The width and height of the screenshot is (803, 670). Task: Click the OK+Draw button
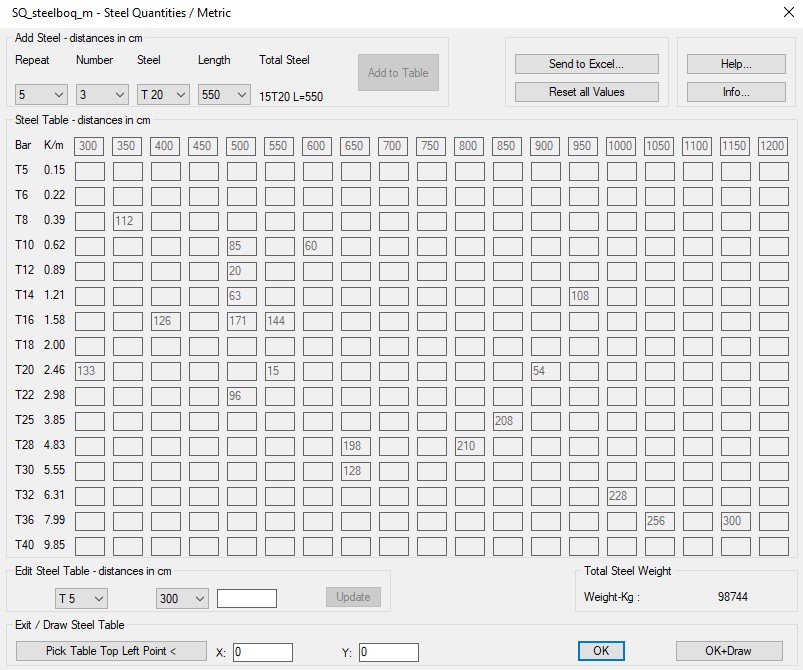[x=728, y=651]
